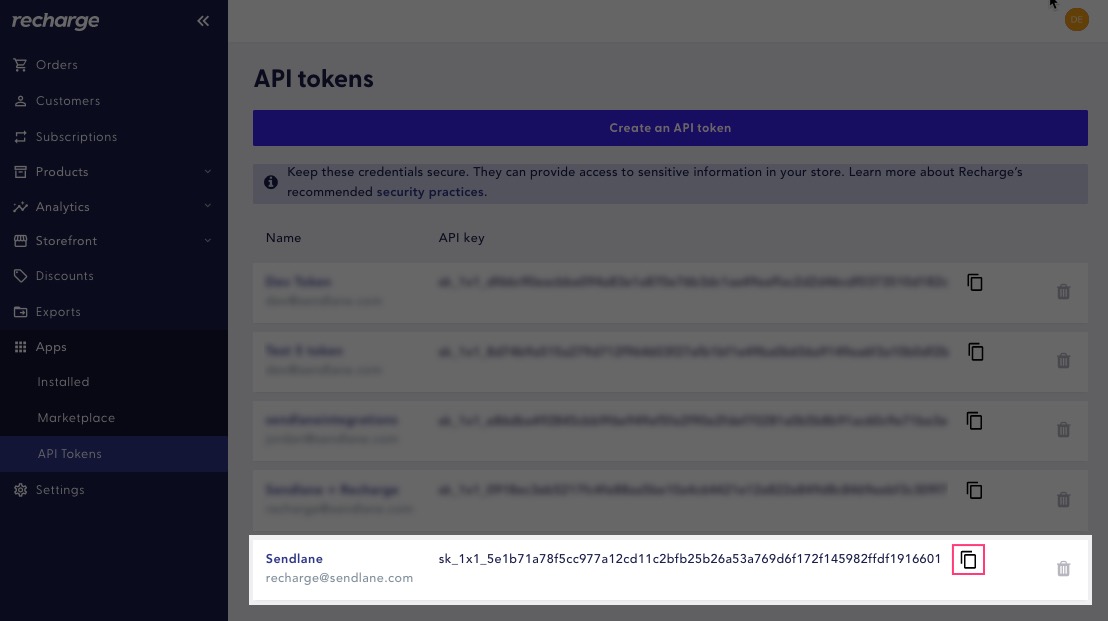
Task: Open the Installed apps page
Action: click(x=63, y=382)
